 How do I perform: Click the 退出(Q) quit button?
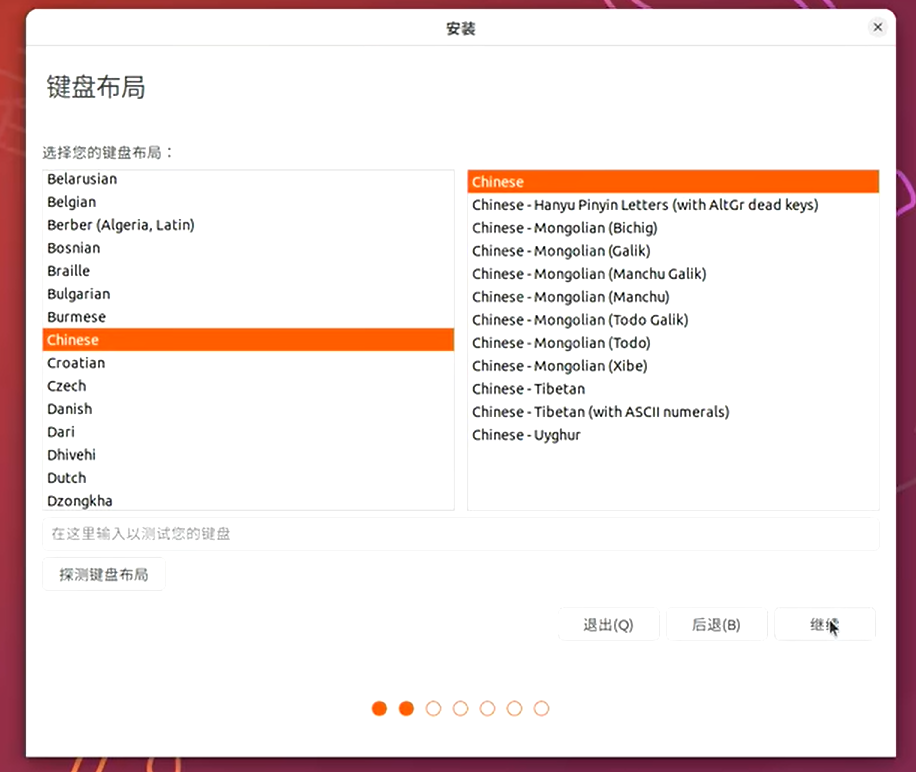pyautogui.click(x=609, y=625)
